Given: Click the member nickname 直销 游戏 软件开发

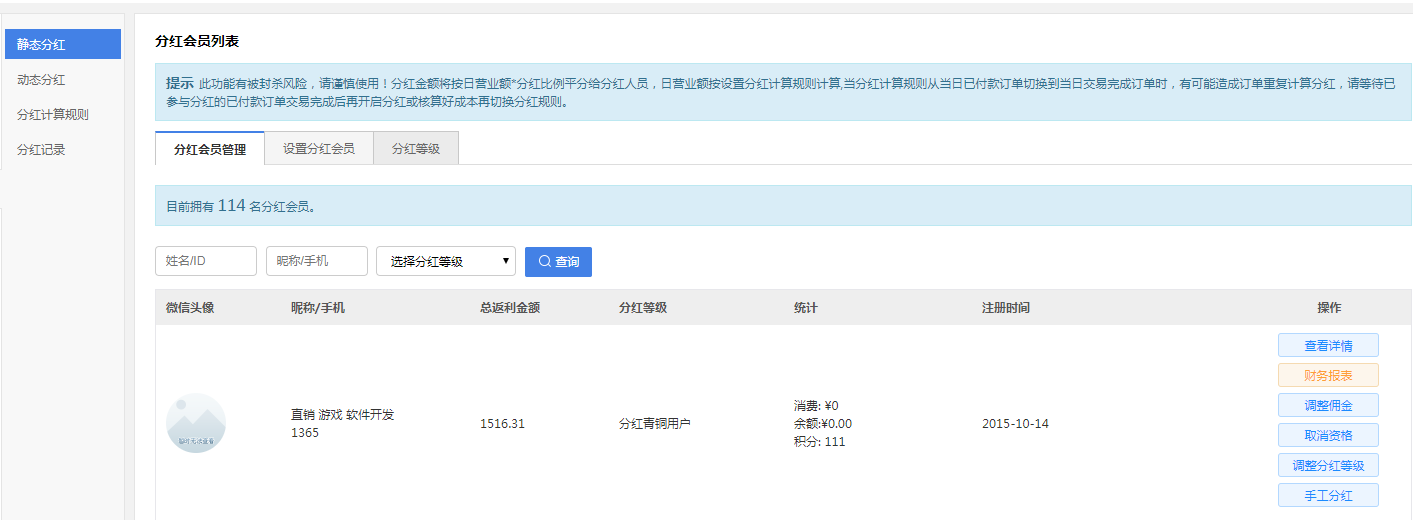Looking at the screenshot, I should click(x=342, y=414).
